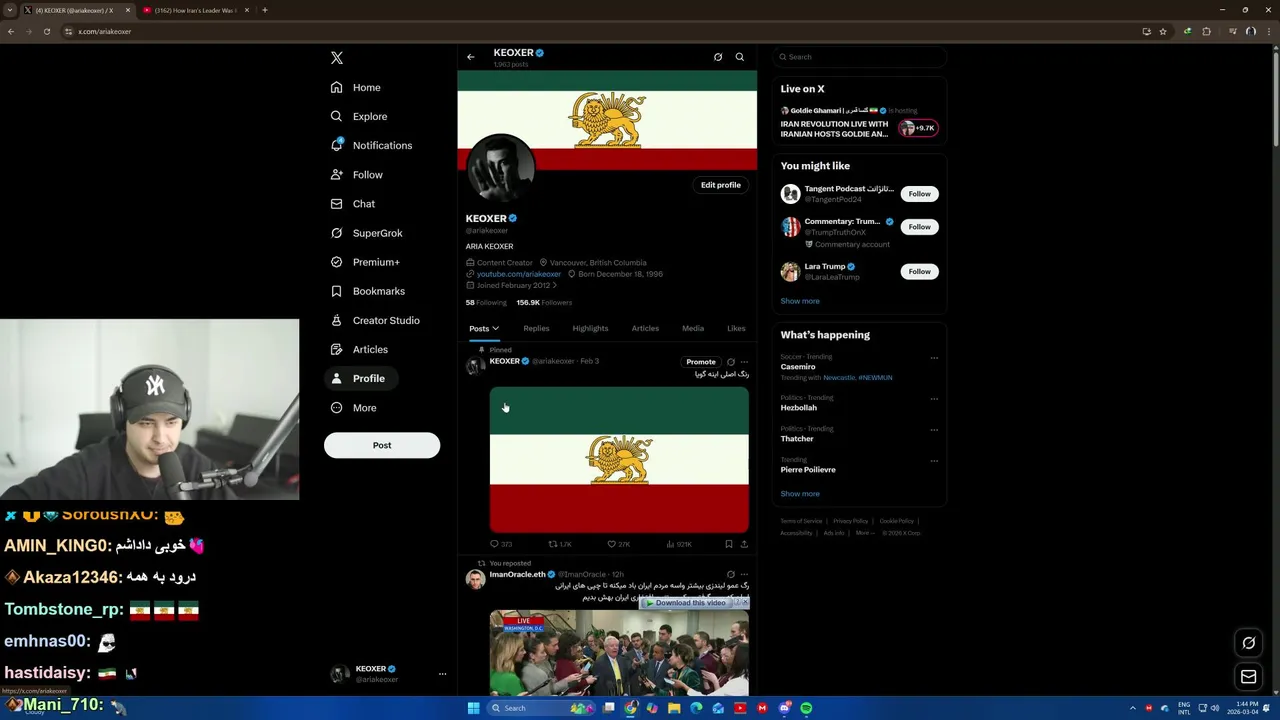
Task: Open SuperGrok
Action: tap(366, 233)
